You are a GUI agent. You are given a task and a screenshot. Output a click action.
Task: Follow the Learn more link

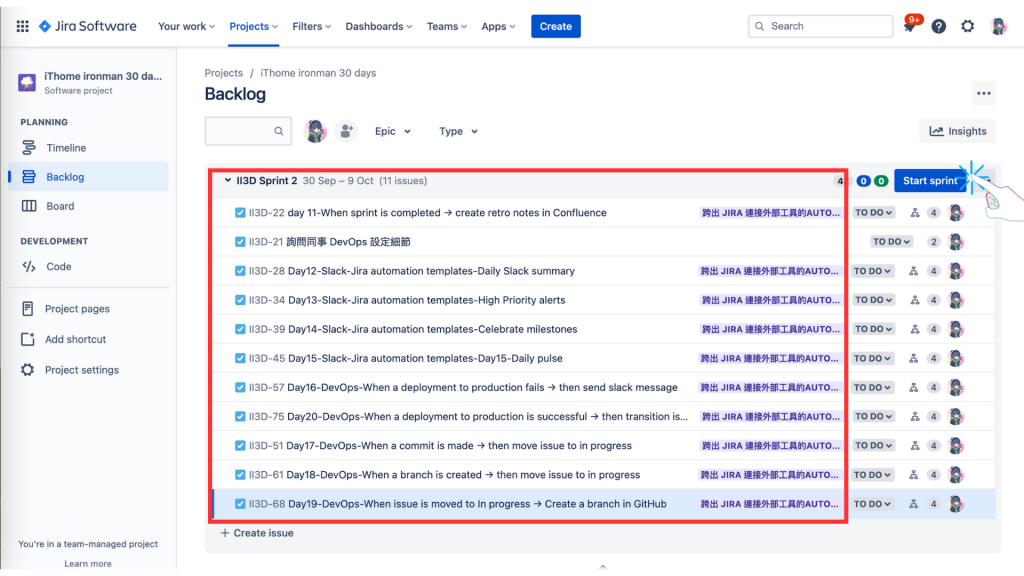(x=88, y=564)
